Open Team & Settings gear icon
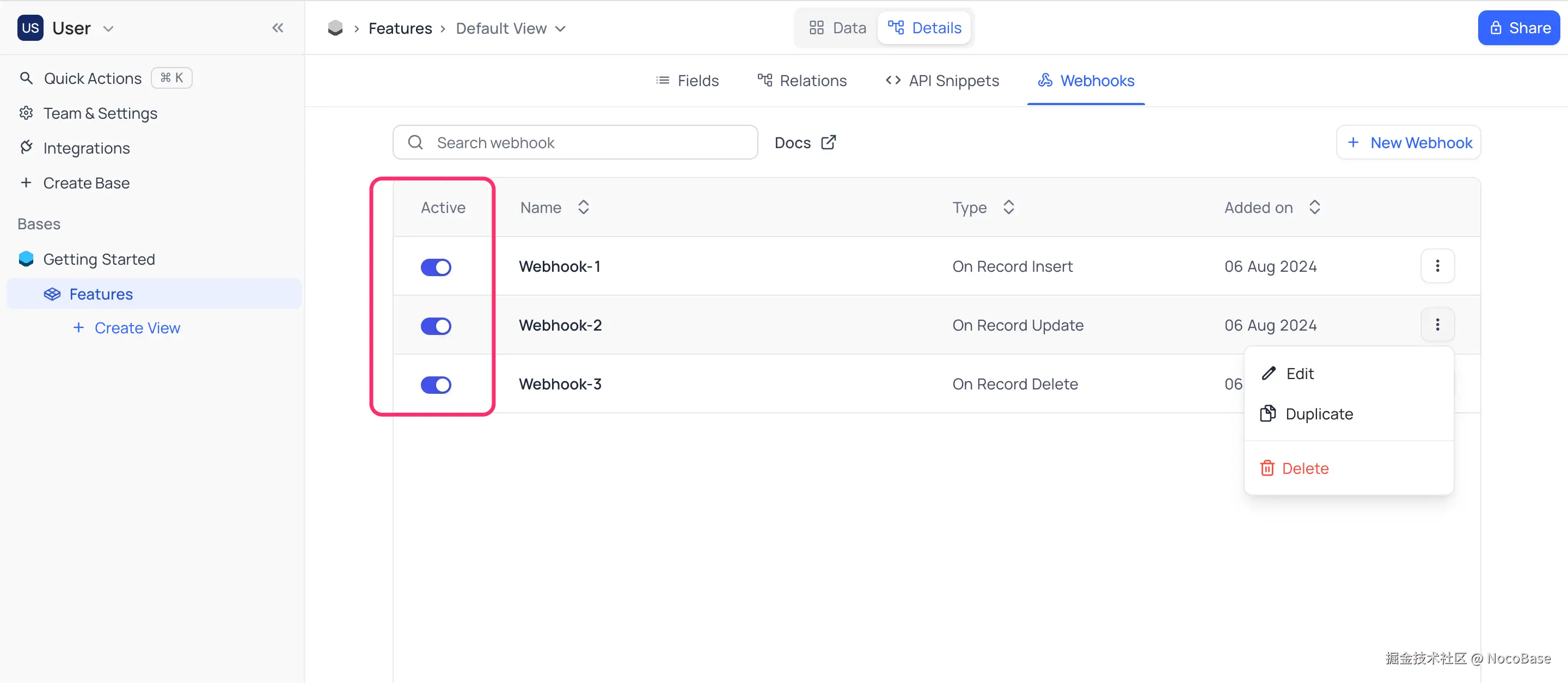 pos(26,113)
